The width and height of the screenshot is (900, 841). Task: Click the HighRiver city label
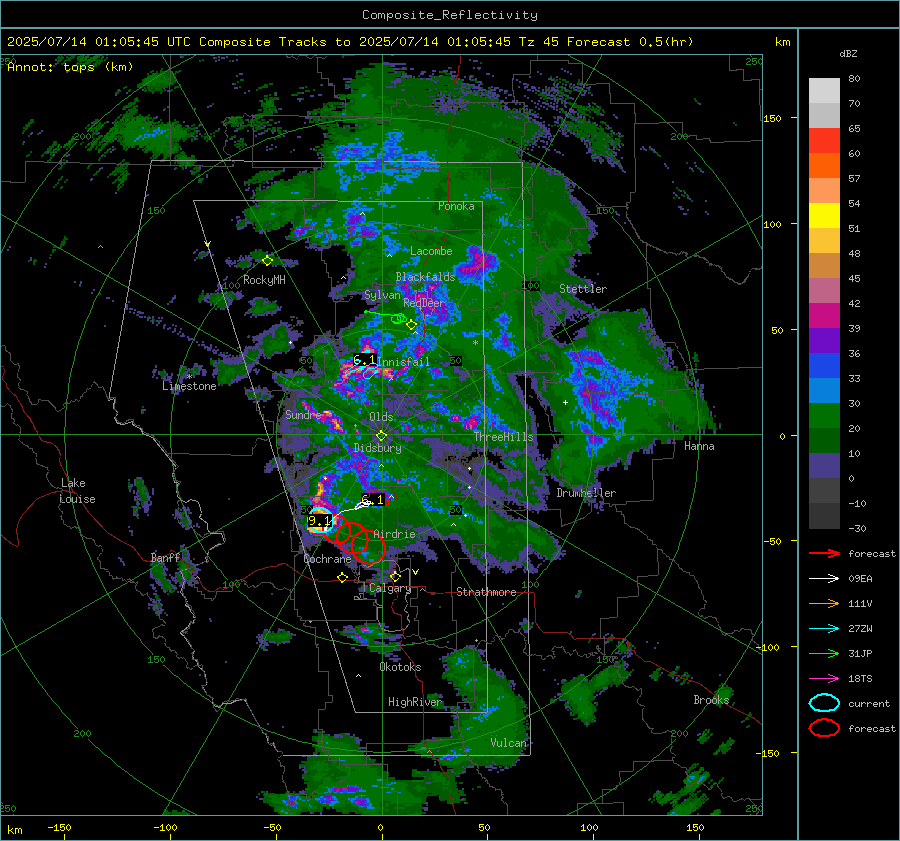(x=415, y=702)
